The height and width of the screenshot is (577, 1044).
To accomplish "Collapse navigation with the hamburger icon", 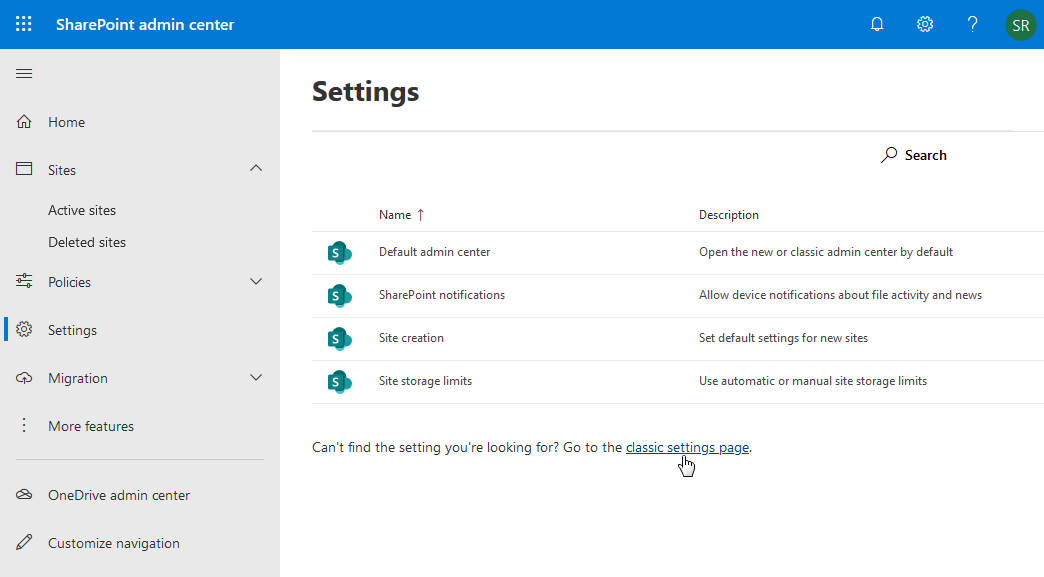I will point(24,73).
